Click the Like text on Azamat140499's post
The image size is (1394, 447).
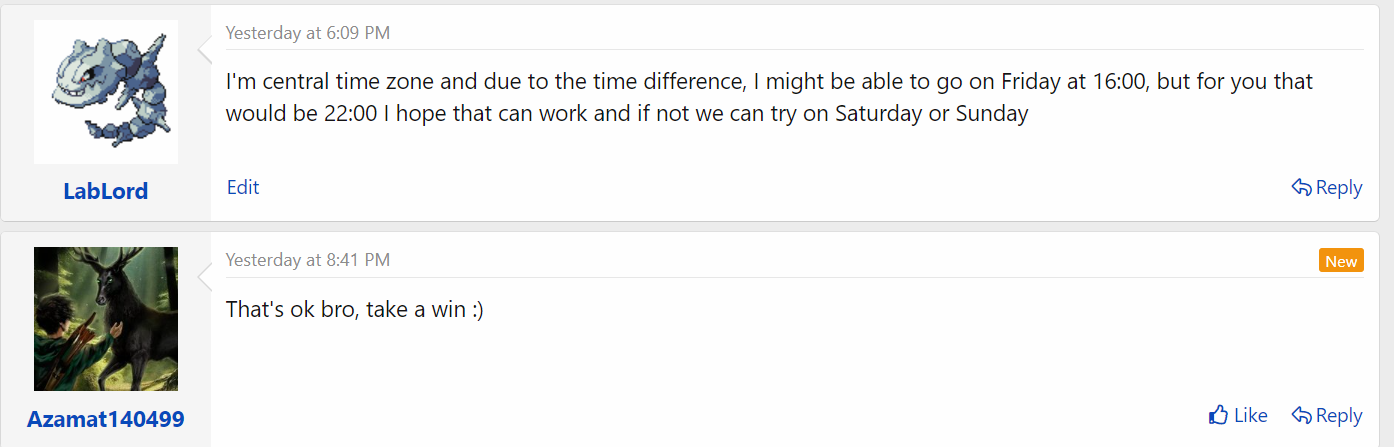point(1251,415)
